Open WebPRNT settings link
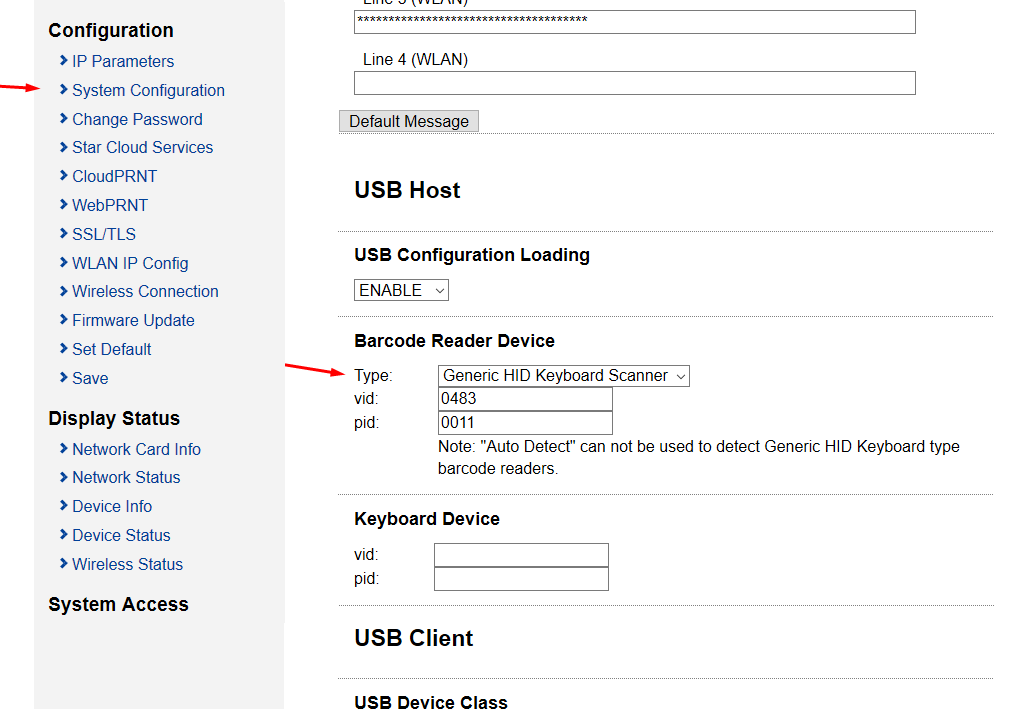 point(110,205)
